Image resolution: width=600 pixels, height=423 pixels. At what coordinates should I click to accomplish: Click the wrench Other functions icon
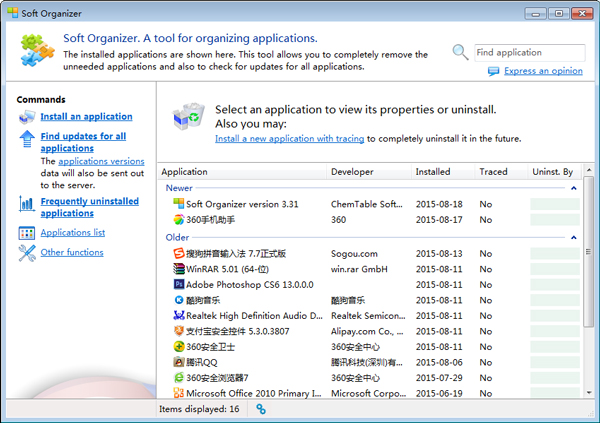point(27,253)
